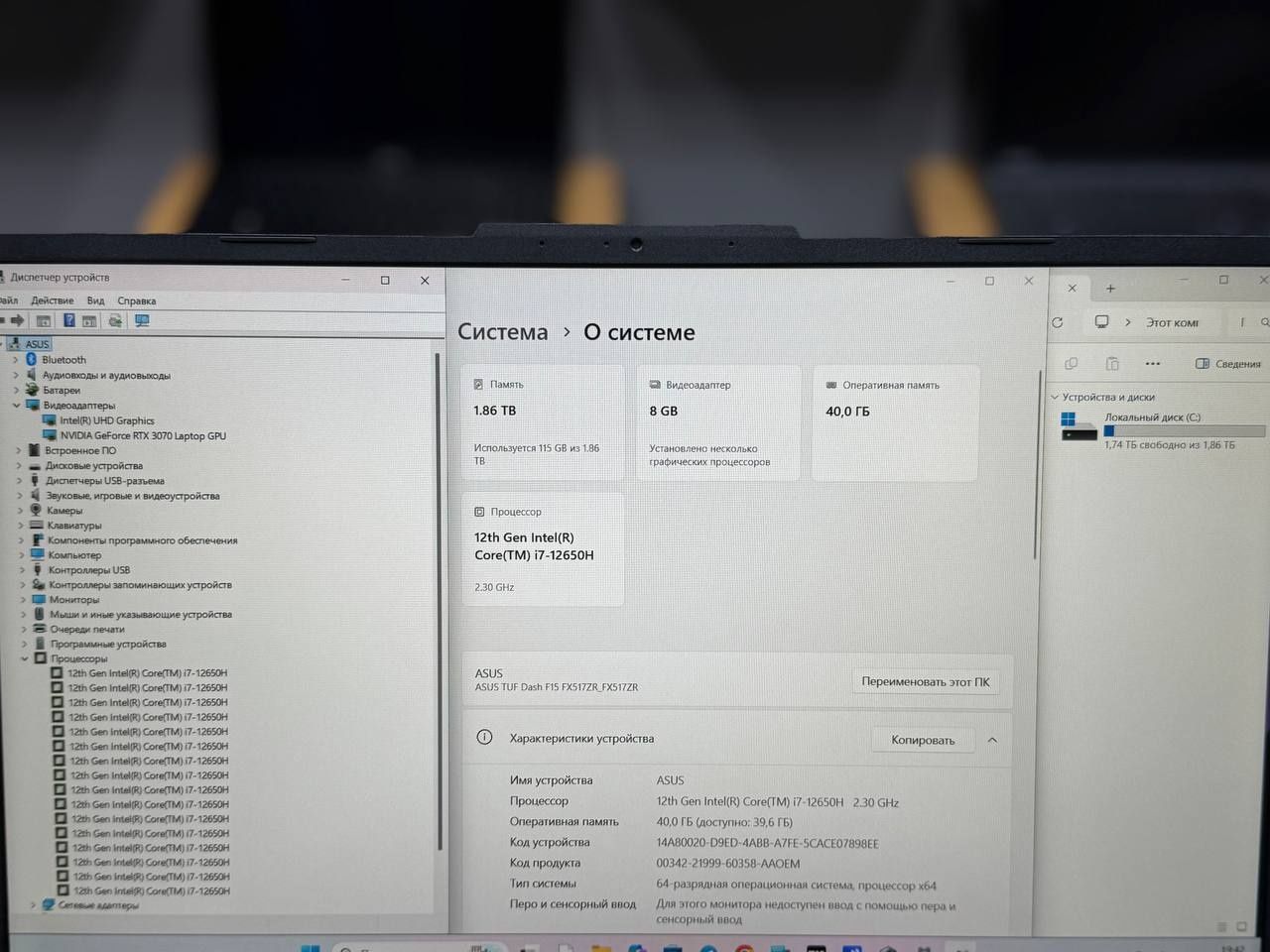Click the Контроллеры запоминающих устройств icon
The image size is (1270, 952).
[x=39, y=584]
